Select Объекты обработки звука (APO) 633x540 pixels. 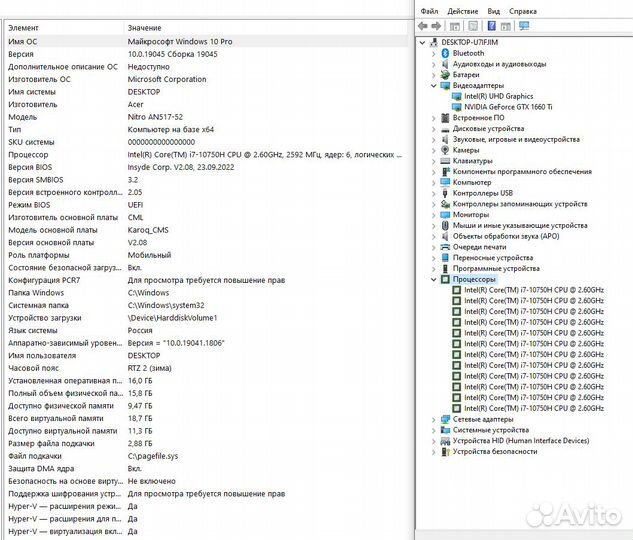506,236
